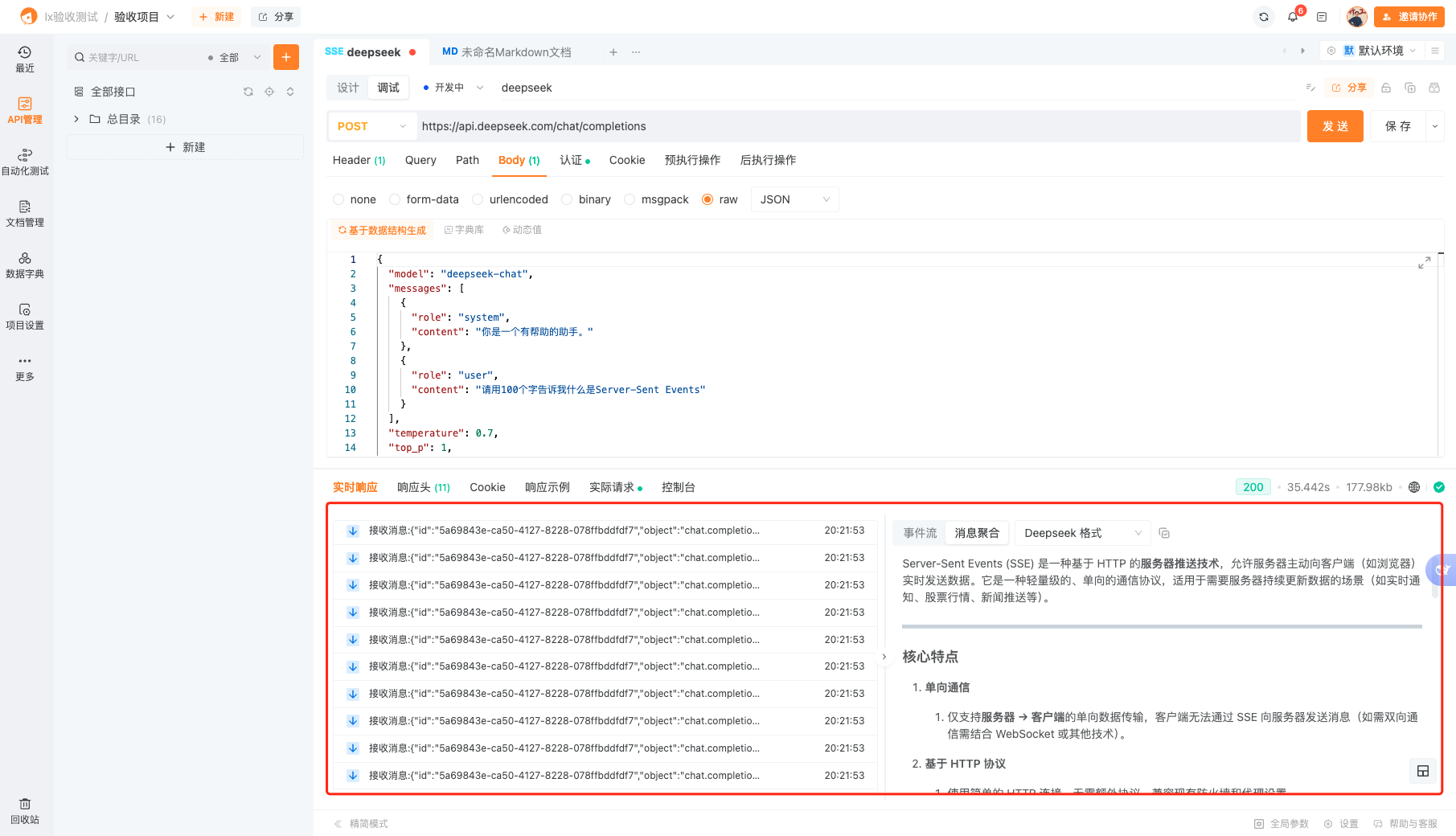Open 帮助与客服 in the footer
The height and width of the screenshot is (836, 1456).
(1405, 824)
